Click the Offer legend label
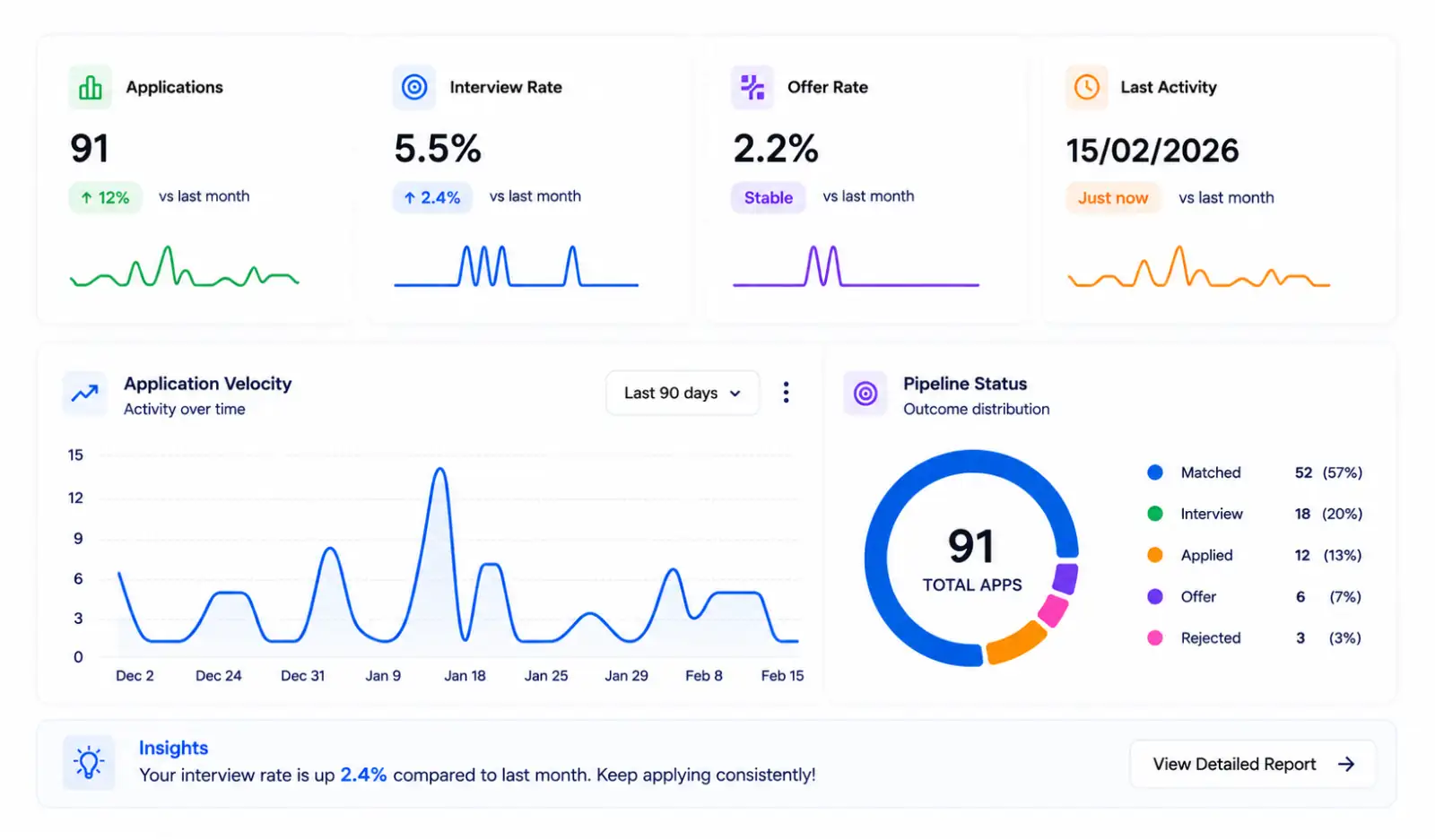Image resolution: width=1435 pixels, height=840 pixels. pos(1198,596)
